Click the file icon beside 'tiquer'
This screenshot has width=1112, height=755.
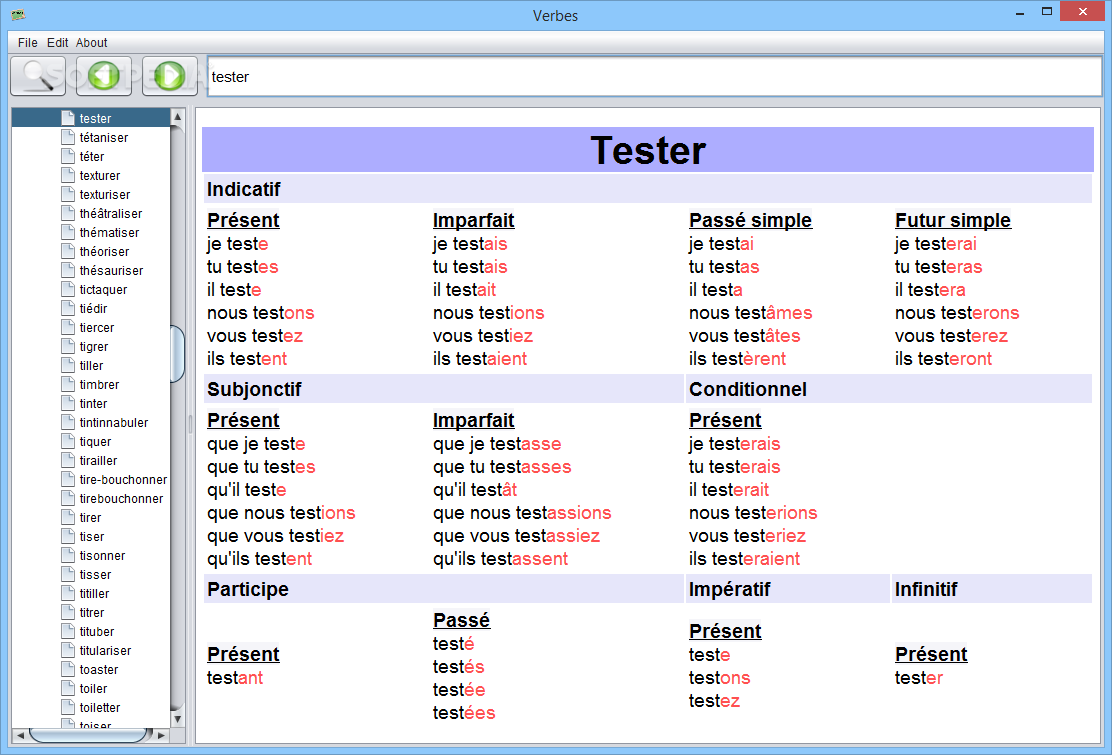click(x=68, y=441)
